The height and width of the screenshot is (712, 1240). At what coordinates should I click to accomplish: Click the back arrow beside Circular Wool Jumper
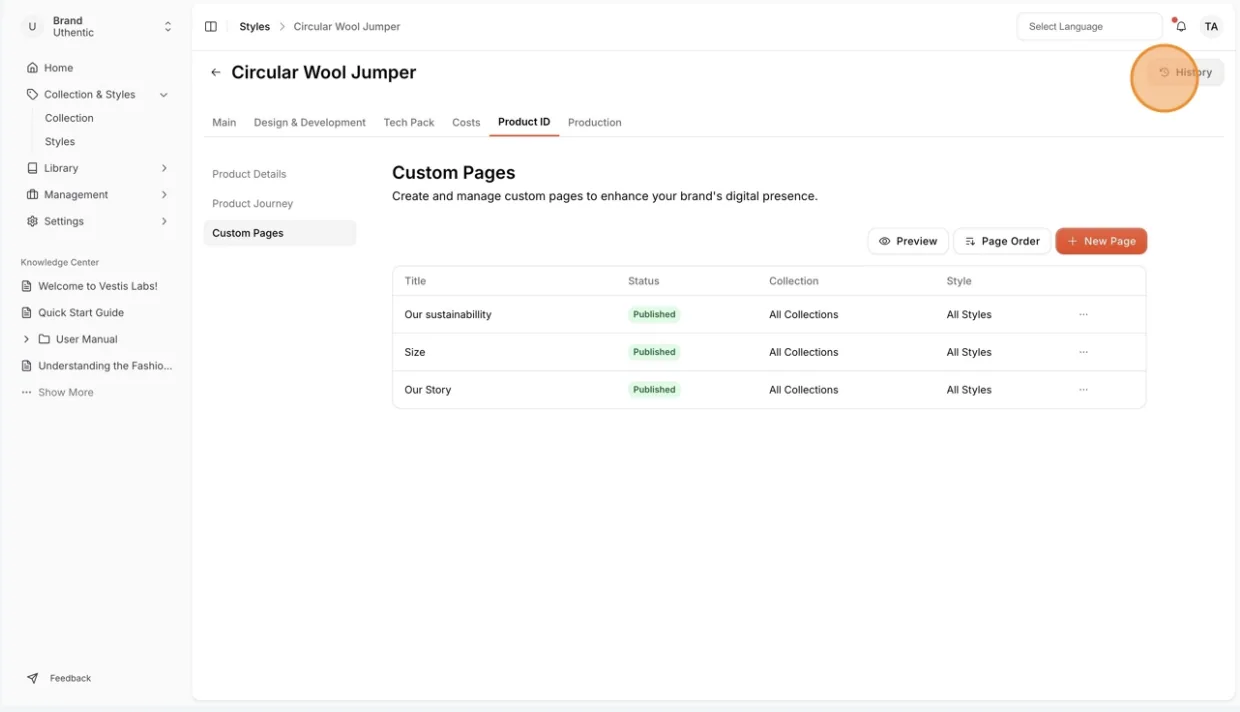(x=215, y=73)
